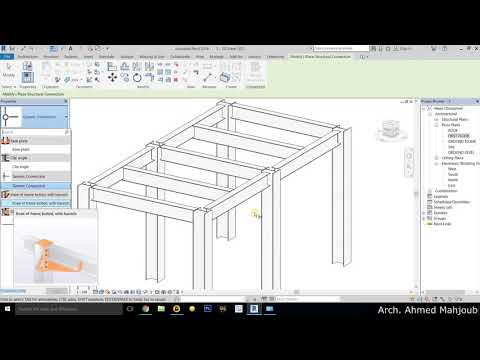Click the Revit help search box
This screenshot has width=480, height=360.
(x=341, y=49)
